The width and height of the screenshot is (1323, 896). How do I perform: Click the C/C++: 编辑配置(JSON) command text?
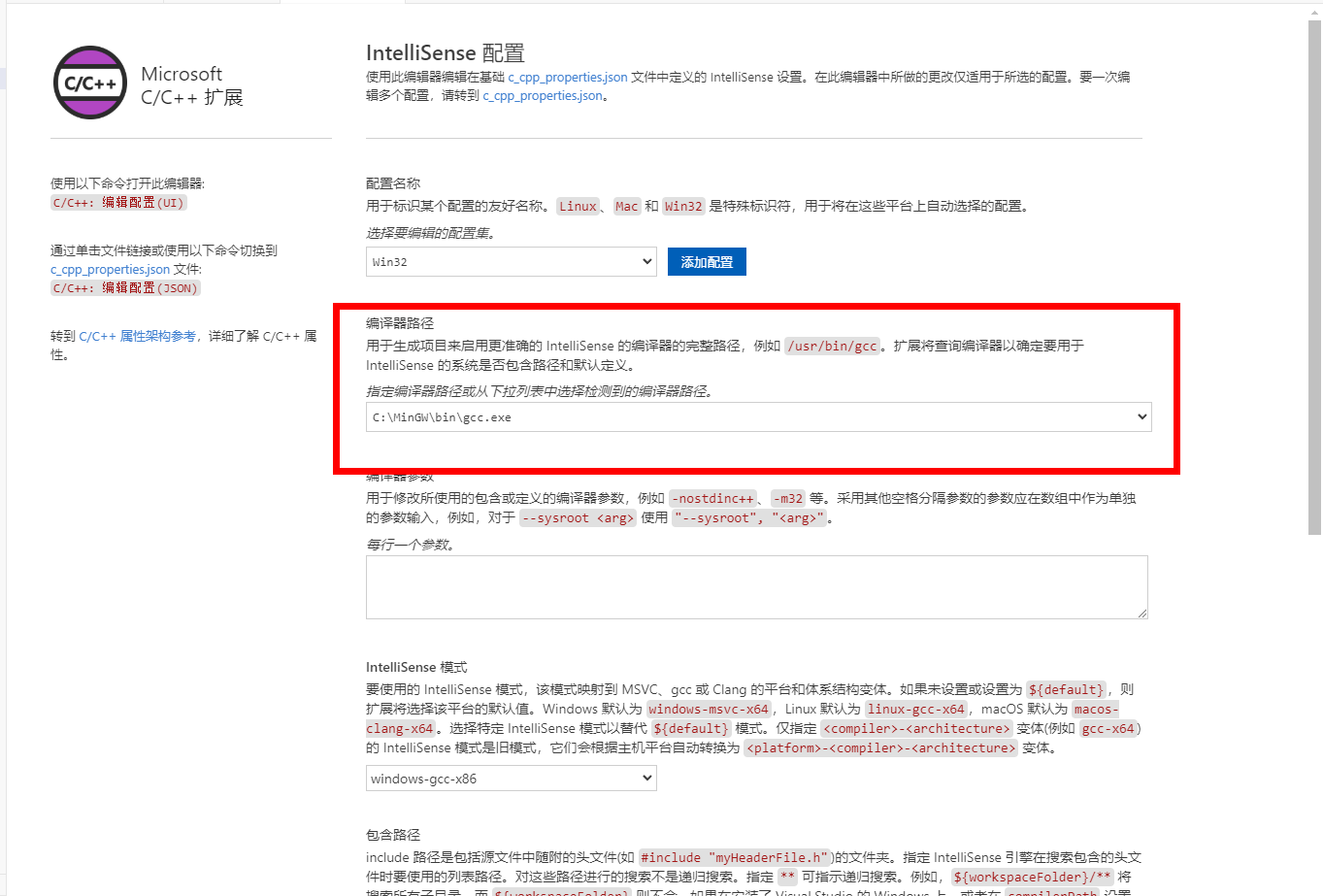tap(125, 288)
